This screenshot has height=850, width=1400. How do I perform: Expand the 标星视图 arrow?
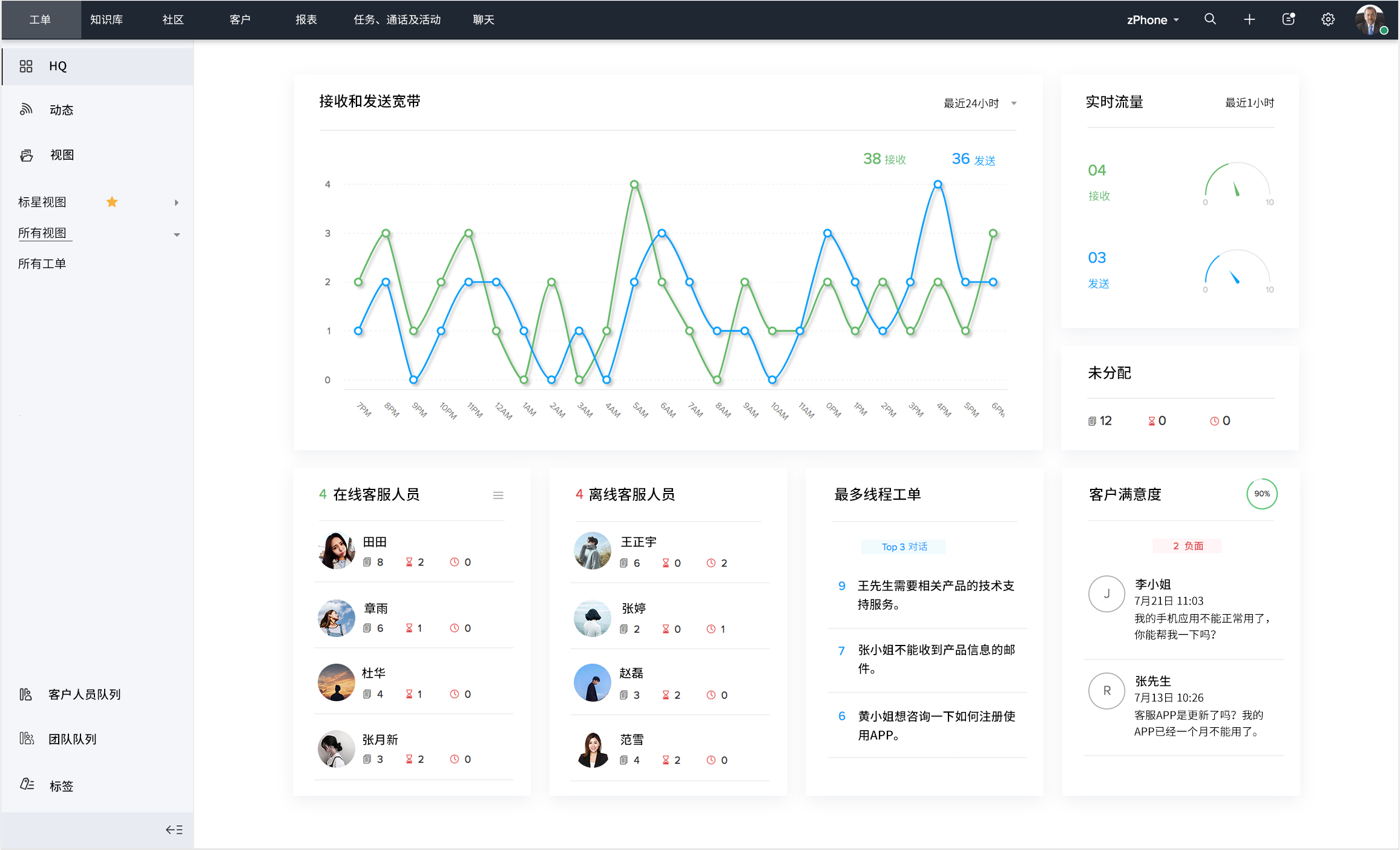[177, 203]
